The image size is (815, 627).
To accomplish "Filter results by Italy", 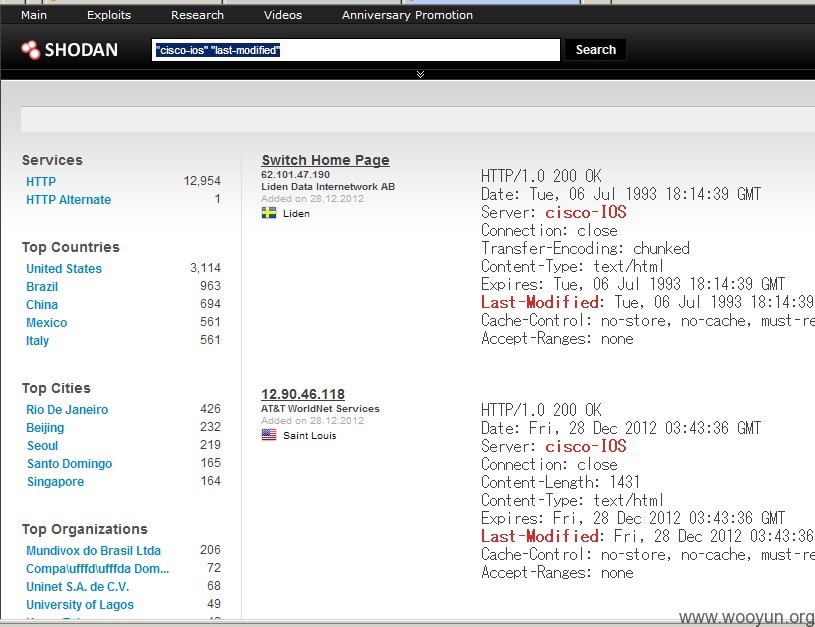I will pyautogui.click(x=37, y=341).
